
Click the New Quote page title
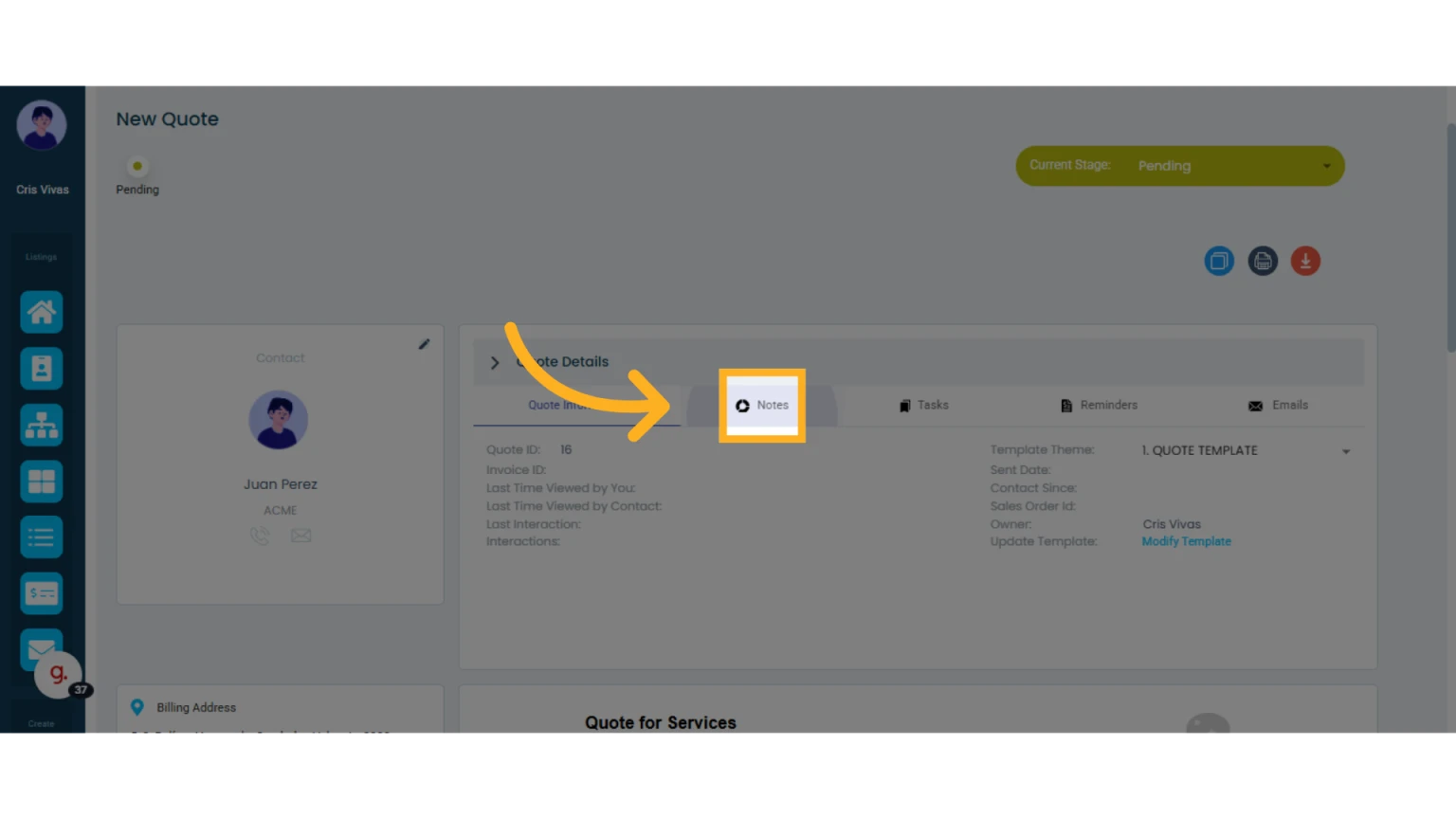[x=168, y=119]
